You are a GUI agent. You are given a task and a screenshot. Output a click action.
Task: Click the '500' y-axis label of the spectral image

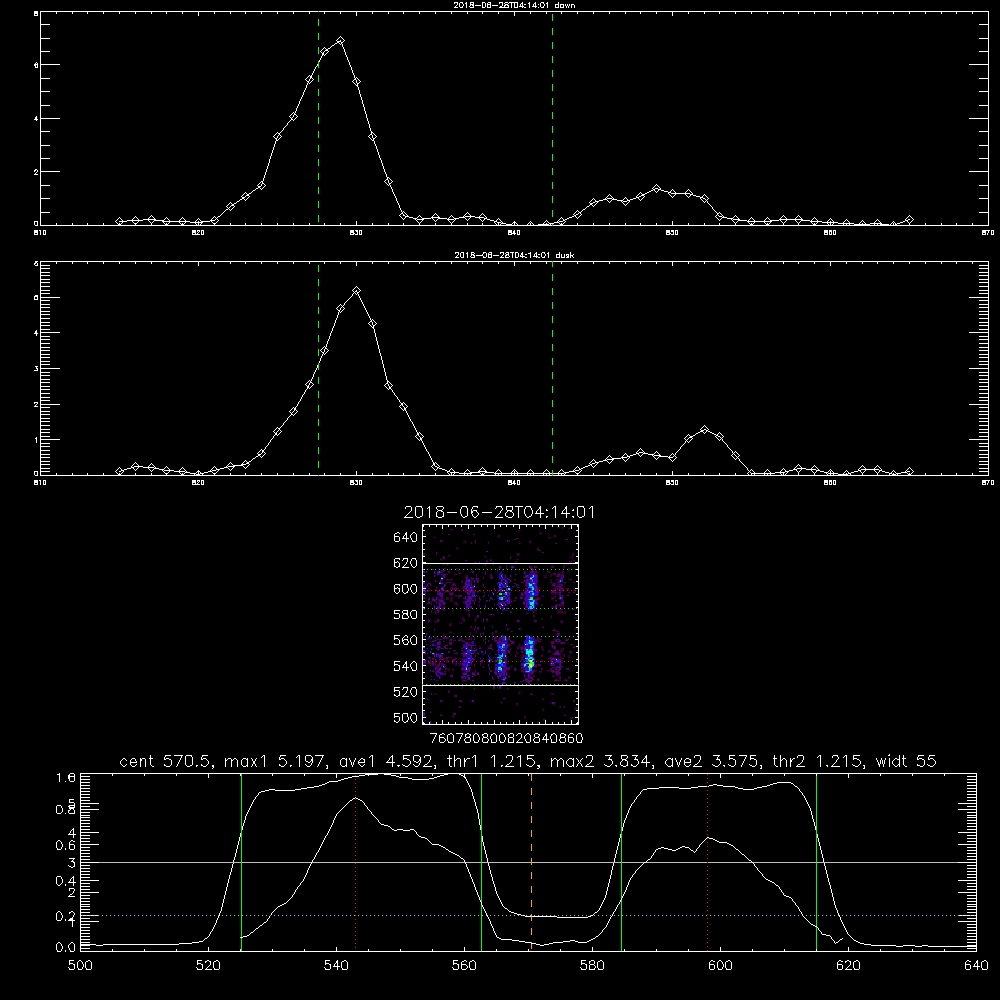406,717
